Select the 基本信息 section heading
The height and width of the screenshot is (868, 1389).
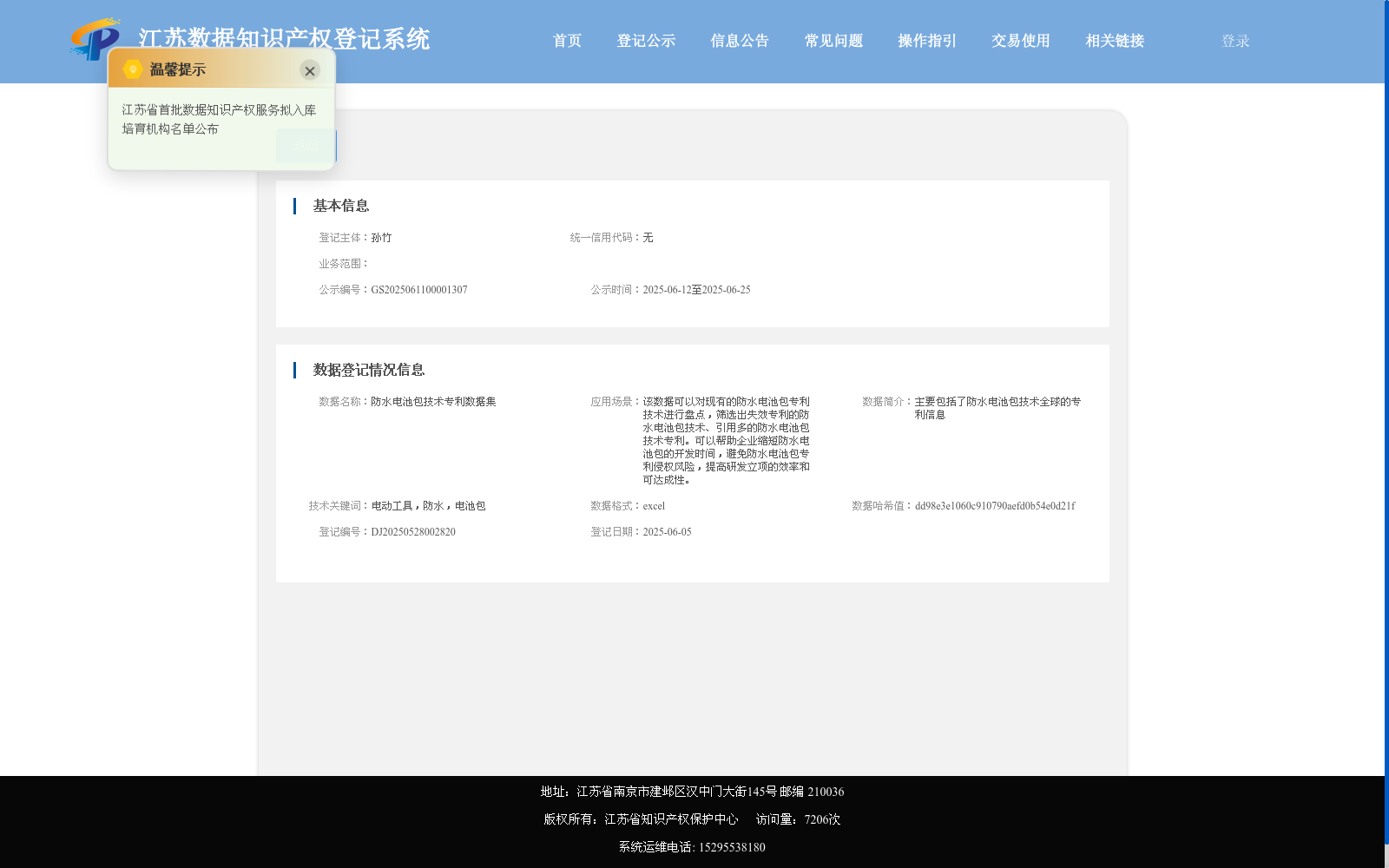[x=341, y=206]
